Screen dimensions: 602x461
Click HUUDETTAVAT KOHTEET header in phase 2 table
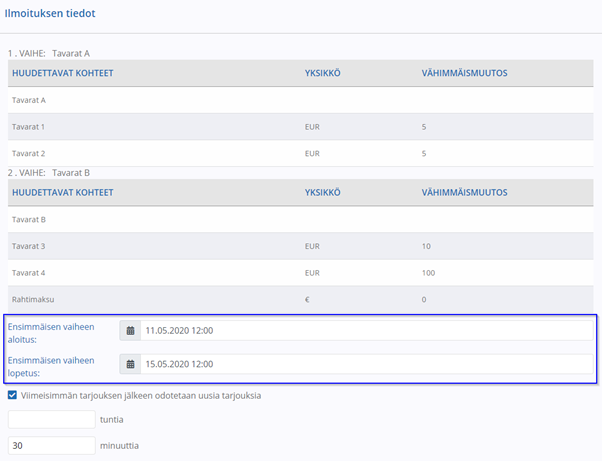click(x=63, y=192)
